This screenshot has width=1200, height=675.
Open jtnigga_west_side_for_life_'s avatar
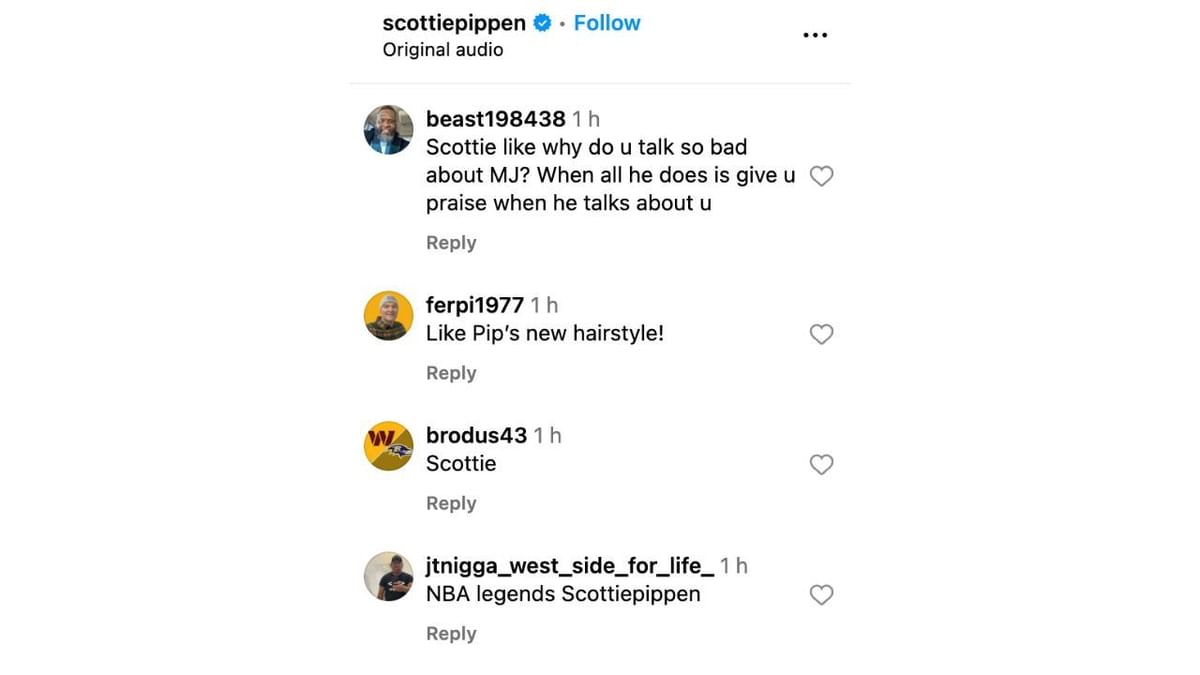pyautogui.click(x=388, y=576)
